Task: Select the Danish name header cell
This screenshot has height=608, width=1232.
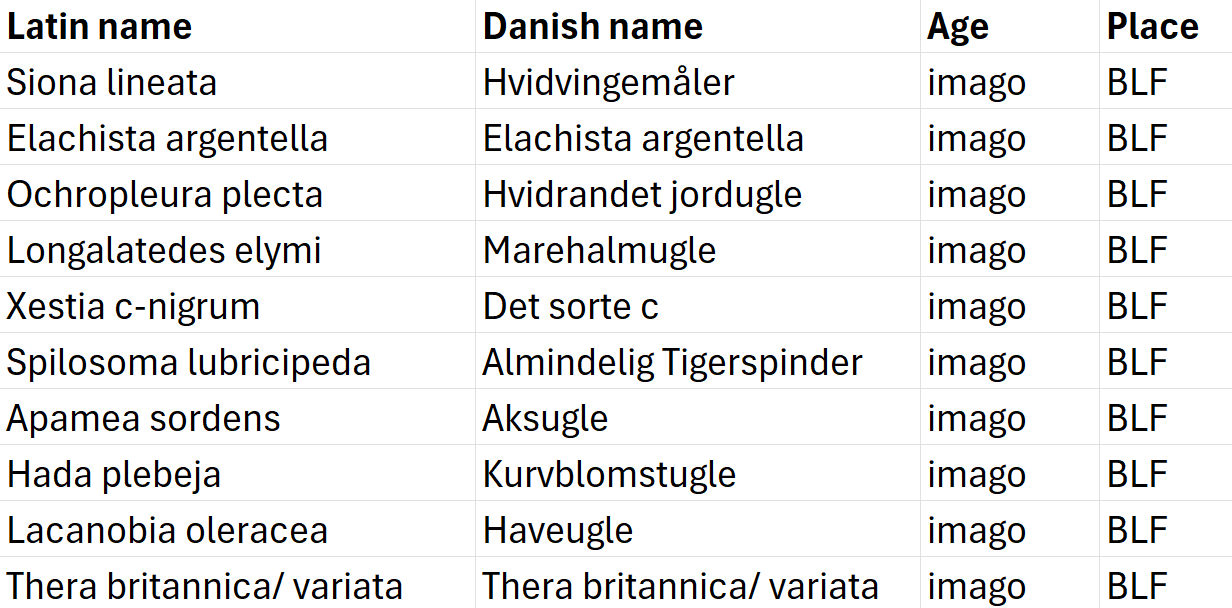Action: [698, 26]
